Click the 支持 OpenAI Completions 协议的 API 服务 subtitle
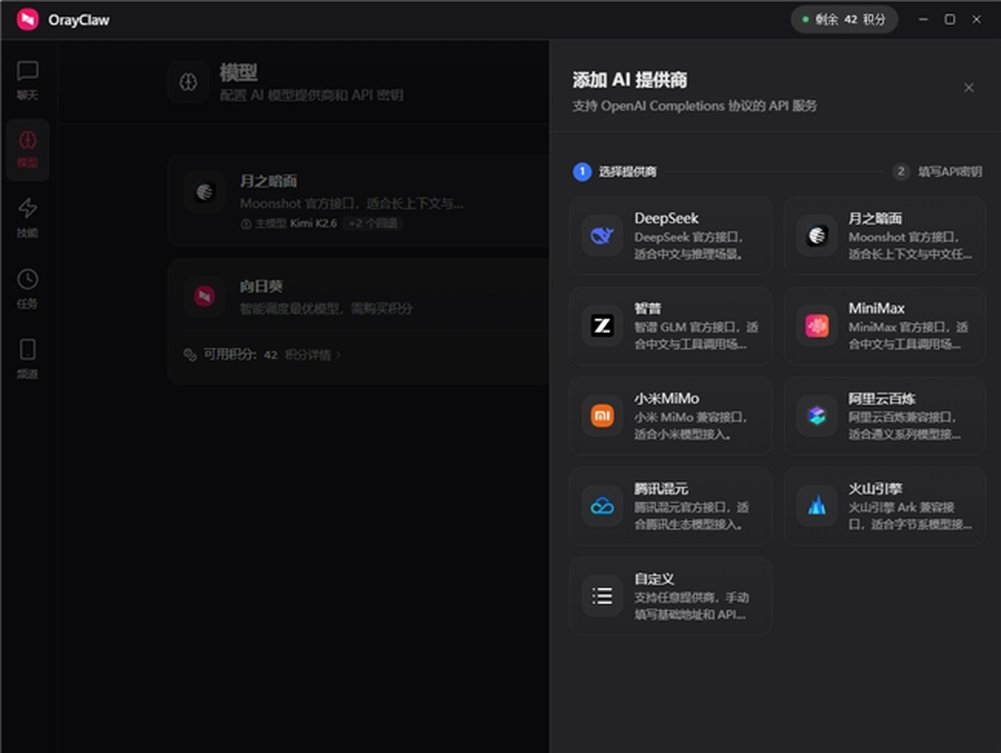 tap(695, 106)
